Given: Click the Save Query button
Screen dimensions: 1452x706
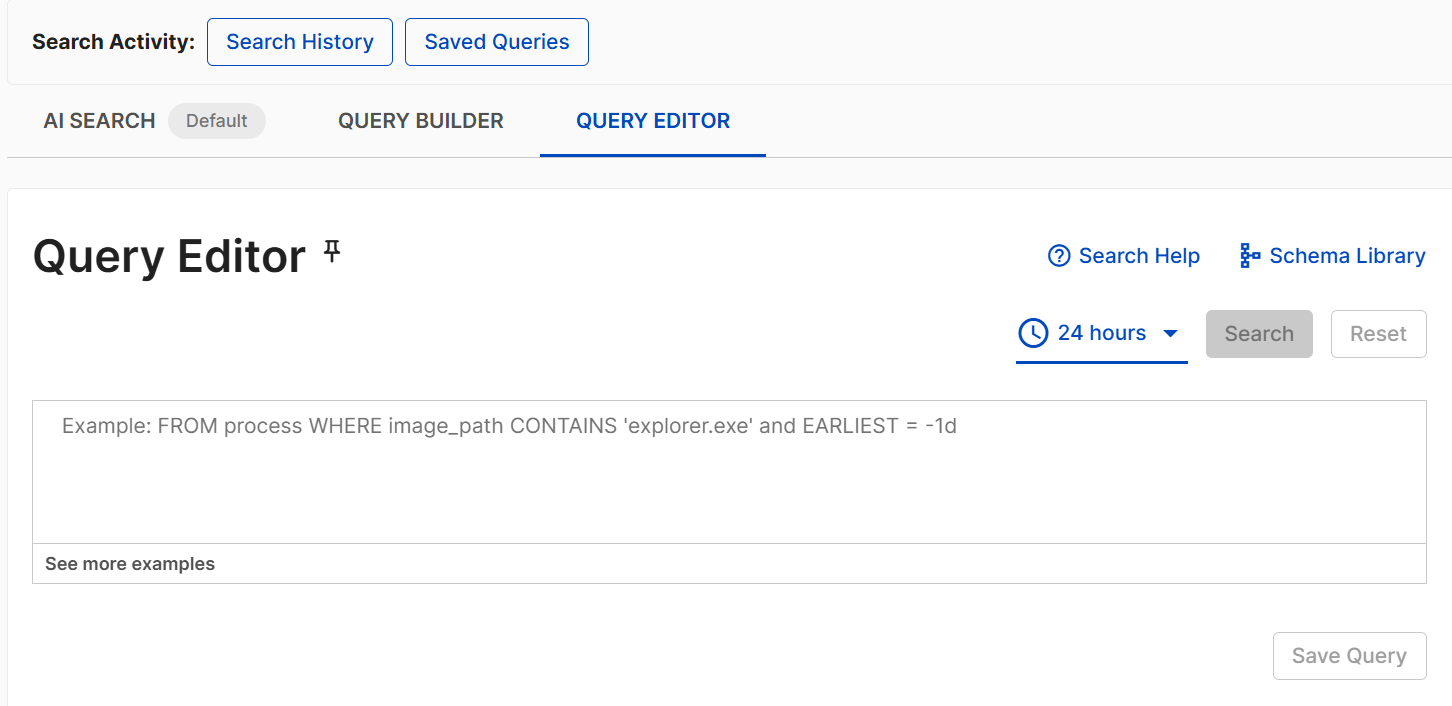Looking at the screenshot, I should [1349, 656].
